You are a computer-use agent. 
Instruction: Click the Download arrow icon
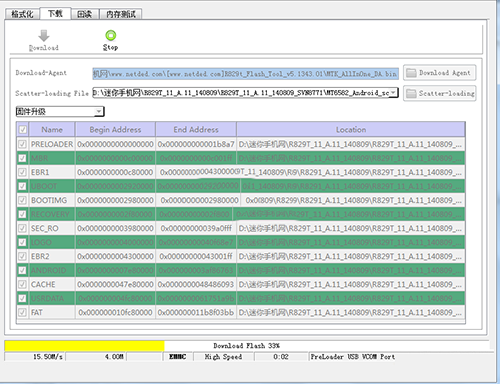44,35
